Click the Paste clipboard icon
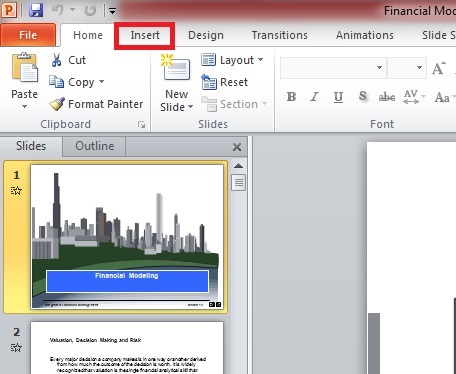The width and height of the screenshot is (456, 374). pos(25,67)
